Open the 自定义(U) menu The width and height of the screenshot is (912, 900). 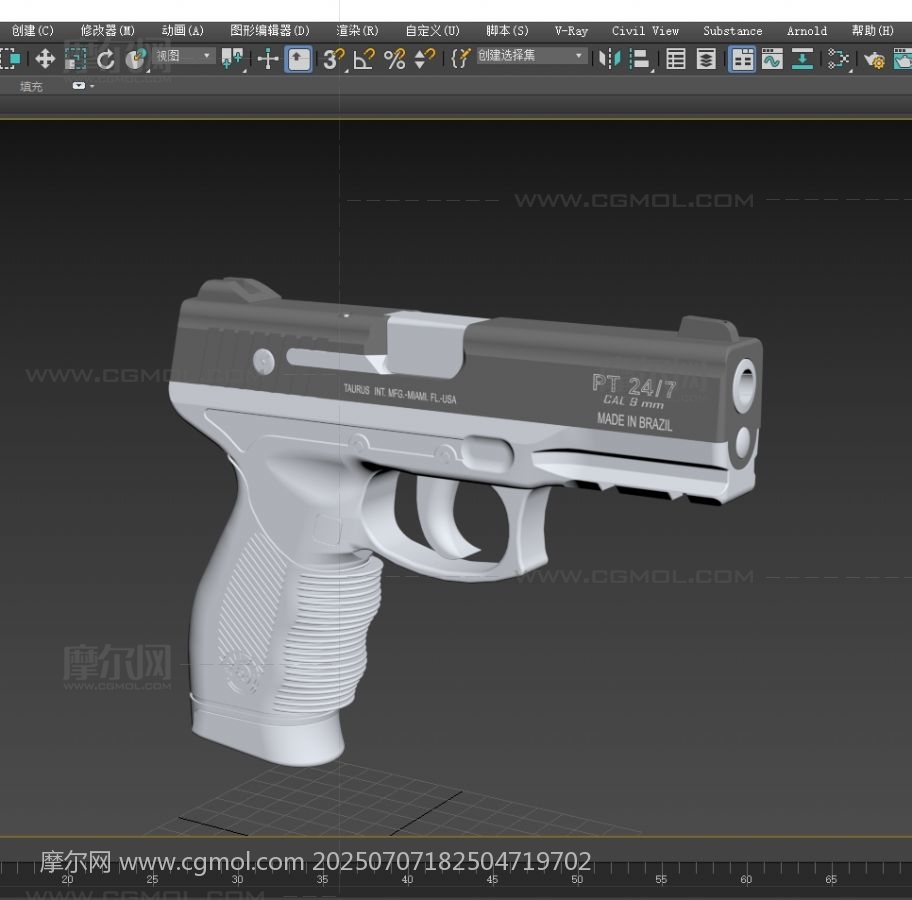[x=432, y=31]
